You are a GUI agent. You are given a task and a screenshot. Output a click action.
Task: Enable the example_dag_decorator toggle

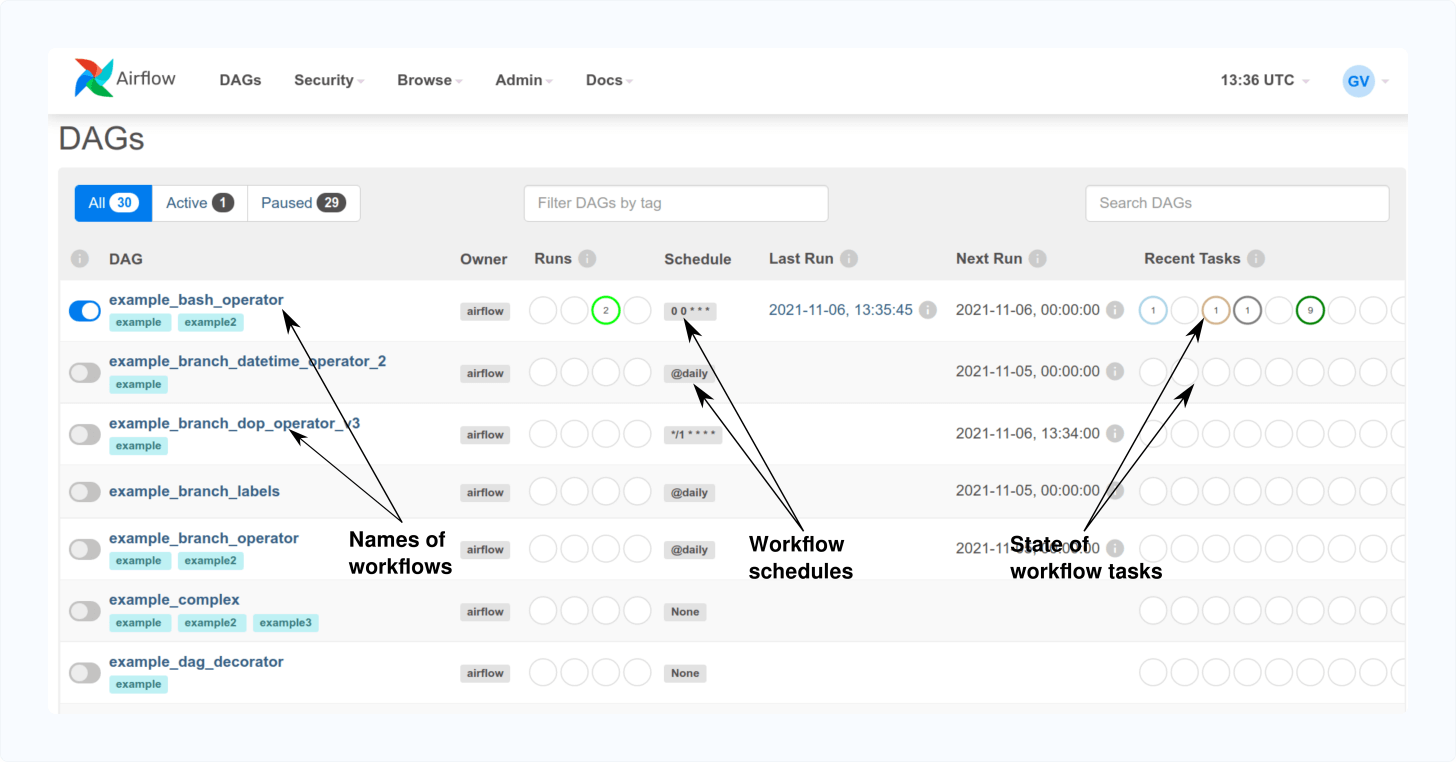(x=85, y=673)
